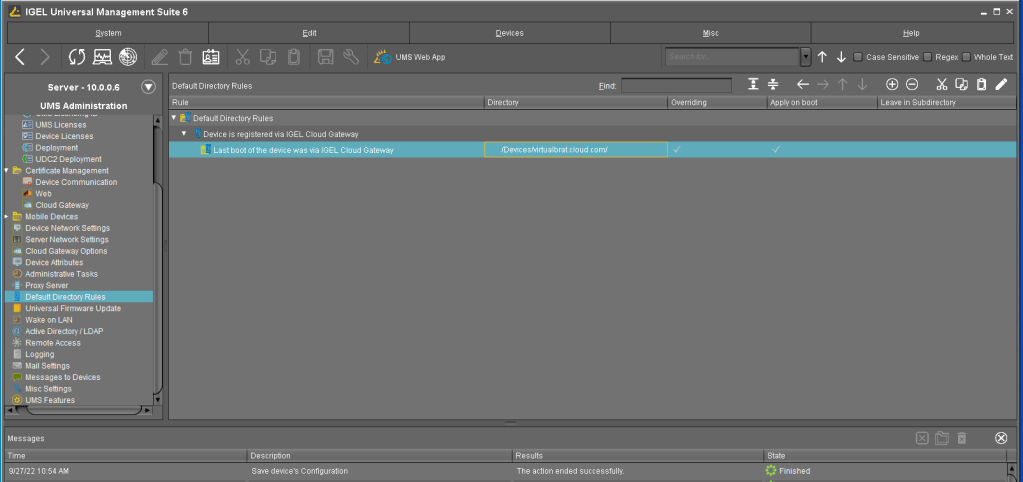The image size is (1023, 482).
Task: Open the UMS Web App
Action: [410, 57]
